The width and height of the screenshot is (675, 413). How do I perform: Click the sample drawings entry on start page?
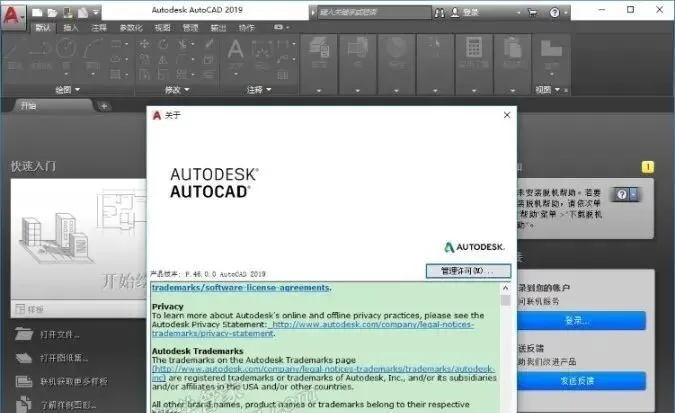point(56,404)
